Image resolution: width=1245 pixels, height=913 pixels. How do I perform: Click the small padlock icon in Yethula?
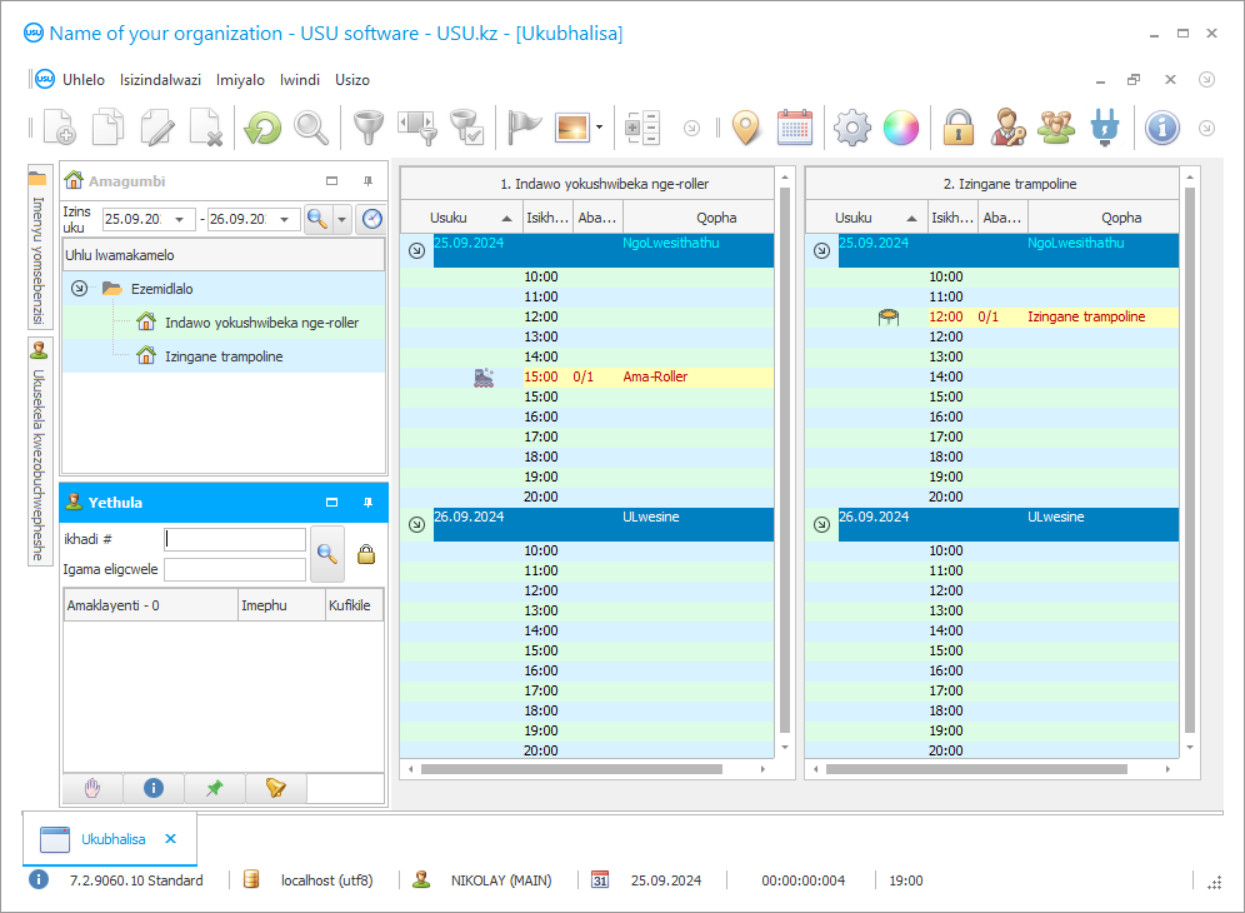pyautogui.click(x=366, y=554)
